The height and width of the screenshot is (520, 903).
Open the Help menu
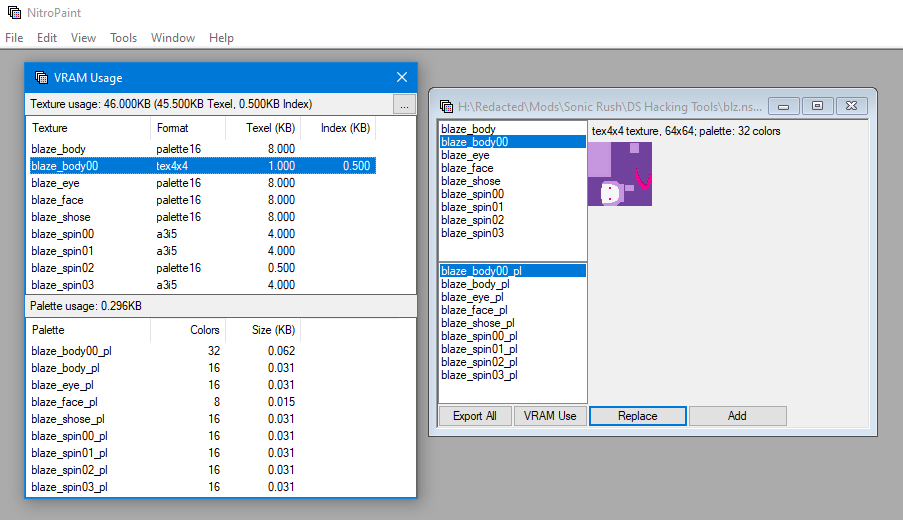(221, 38)
